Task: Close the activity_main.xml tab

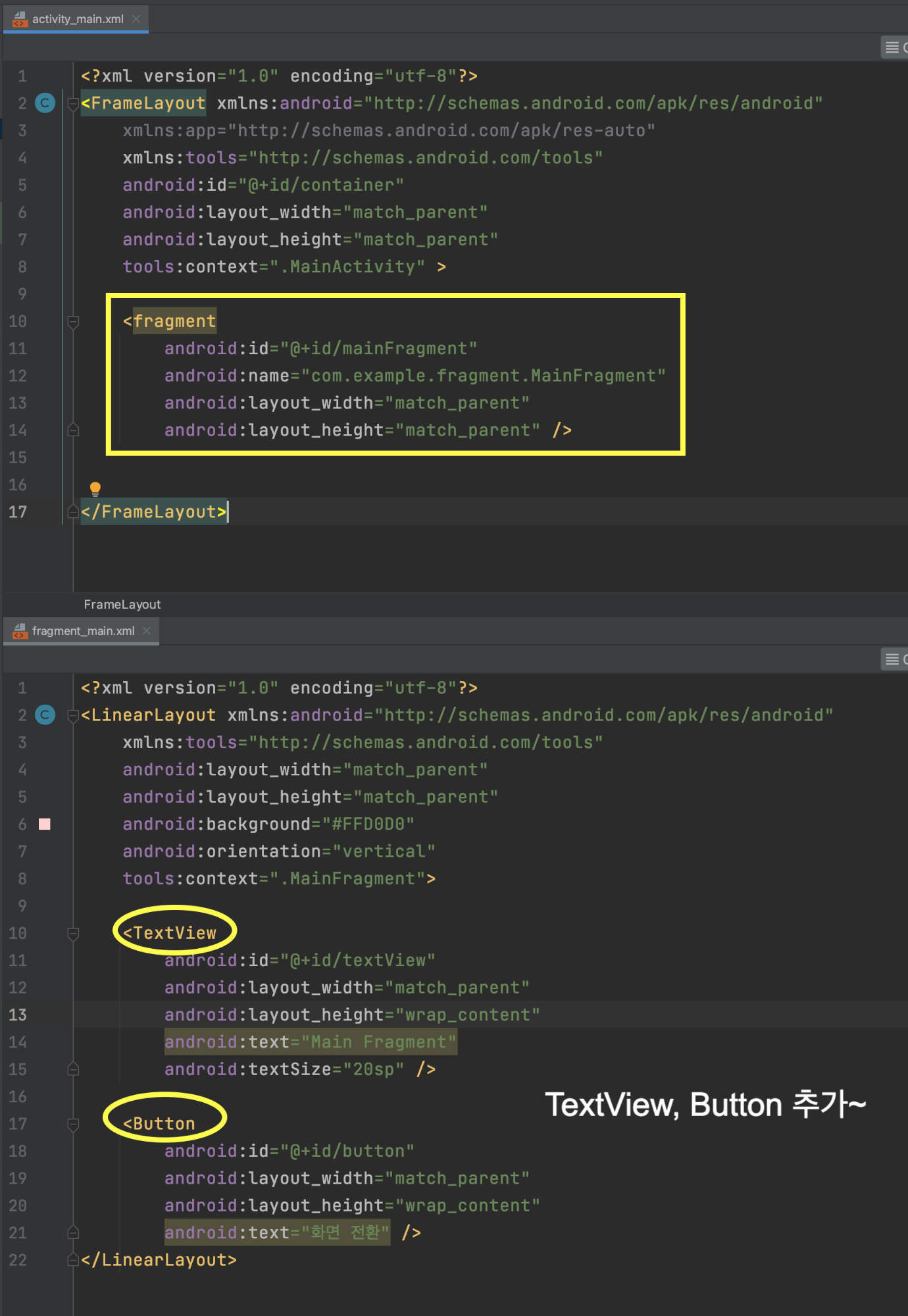Action: point(136,19)
